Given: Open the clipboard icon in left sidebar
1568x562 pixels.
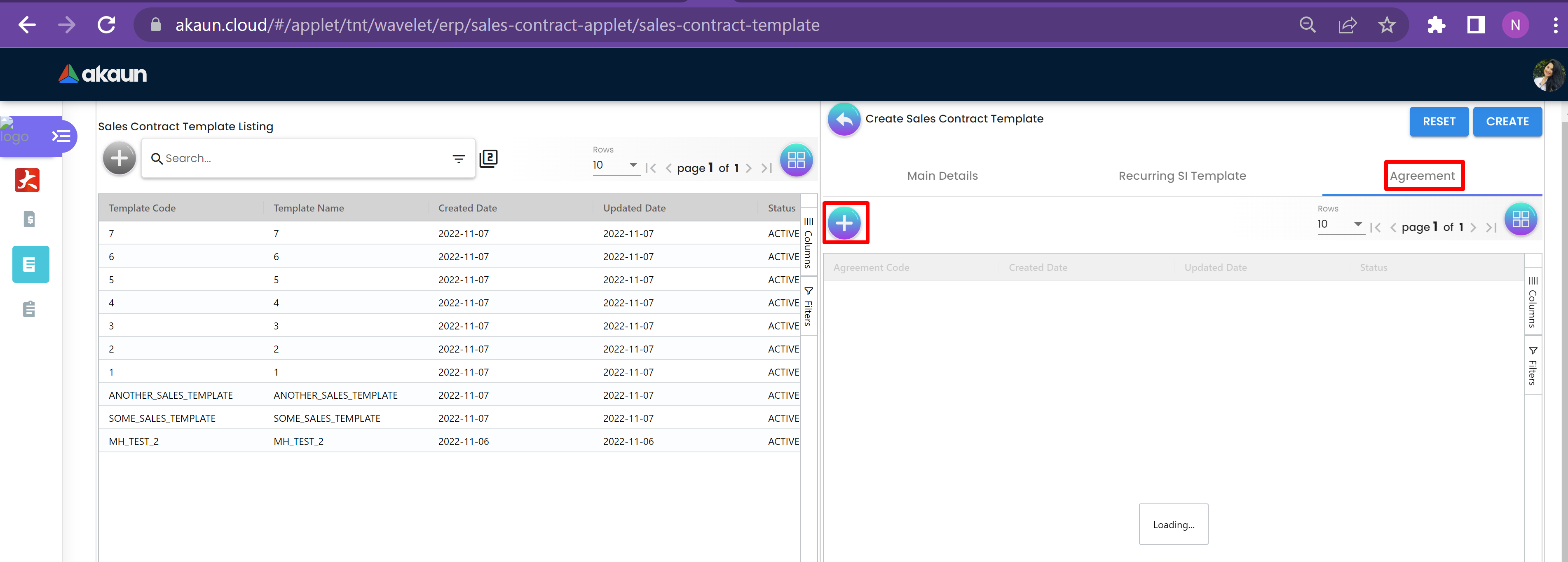Looking at the screenshot, I should (x=28, y=309).
